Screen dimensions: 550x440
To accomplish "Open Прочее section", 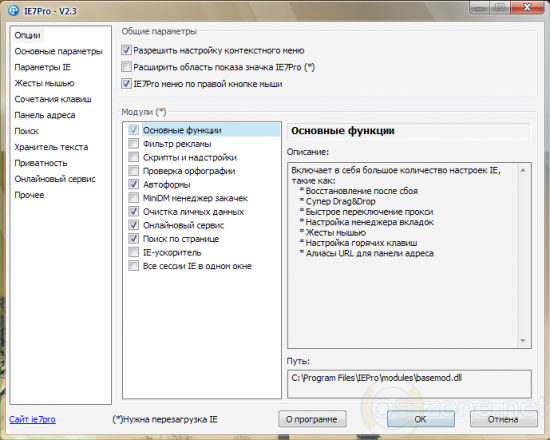I will [29, 195].
